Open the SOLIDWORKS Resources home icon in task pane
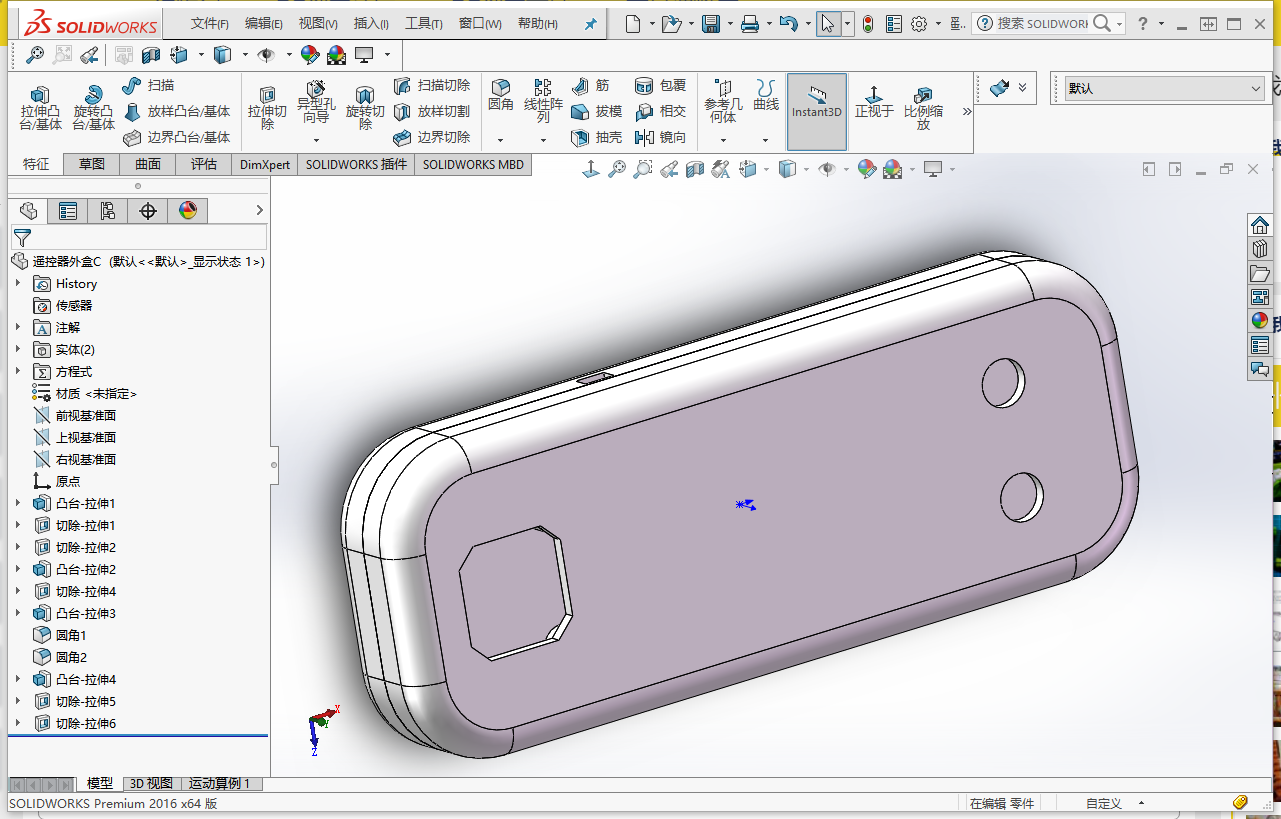The image size is (1281, 819). click(x=1260, y=225)
